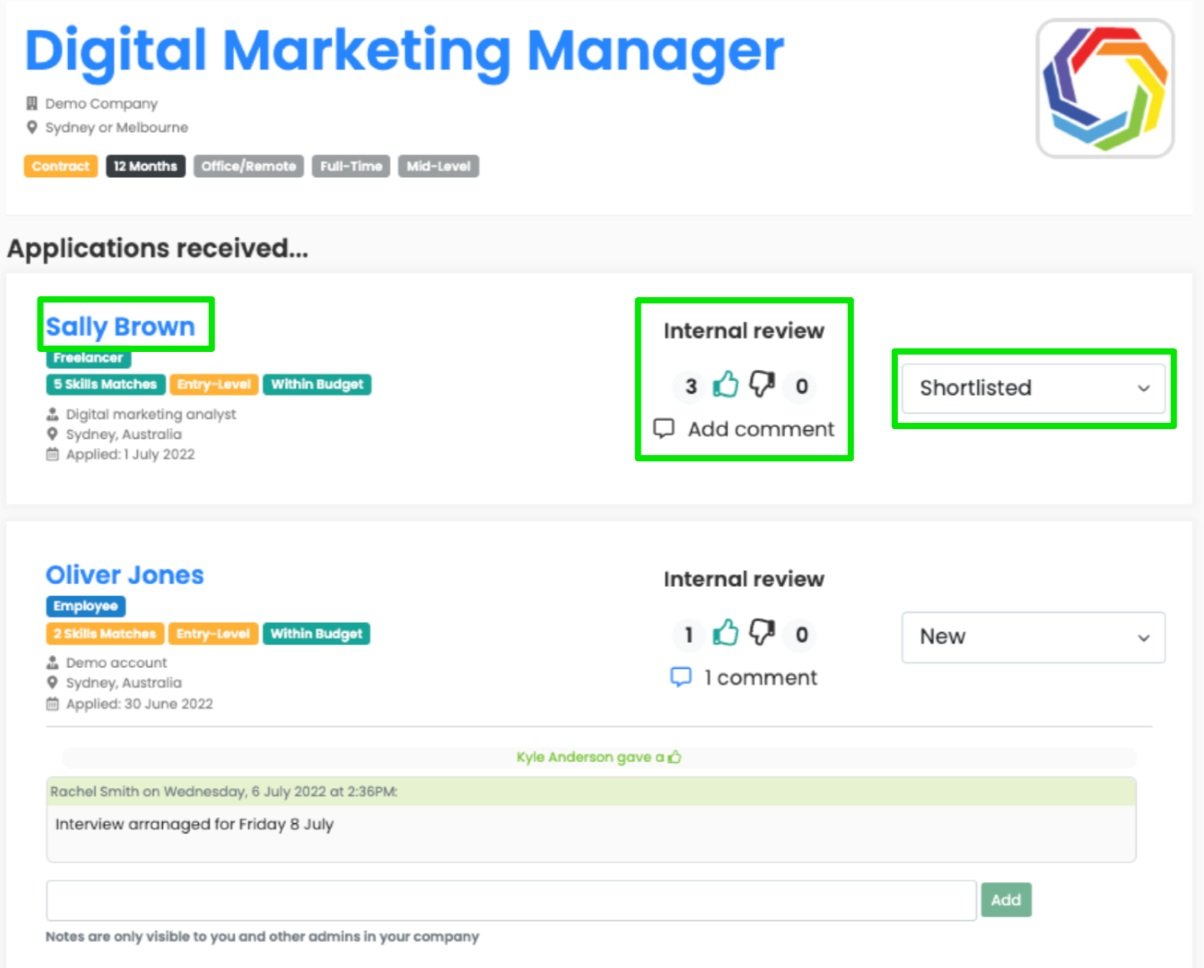Expand the 1 comment link for Oliver Jones

761,677
